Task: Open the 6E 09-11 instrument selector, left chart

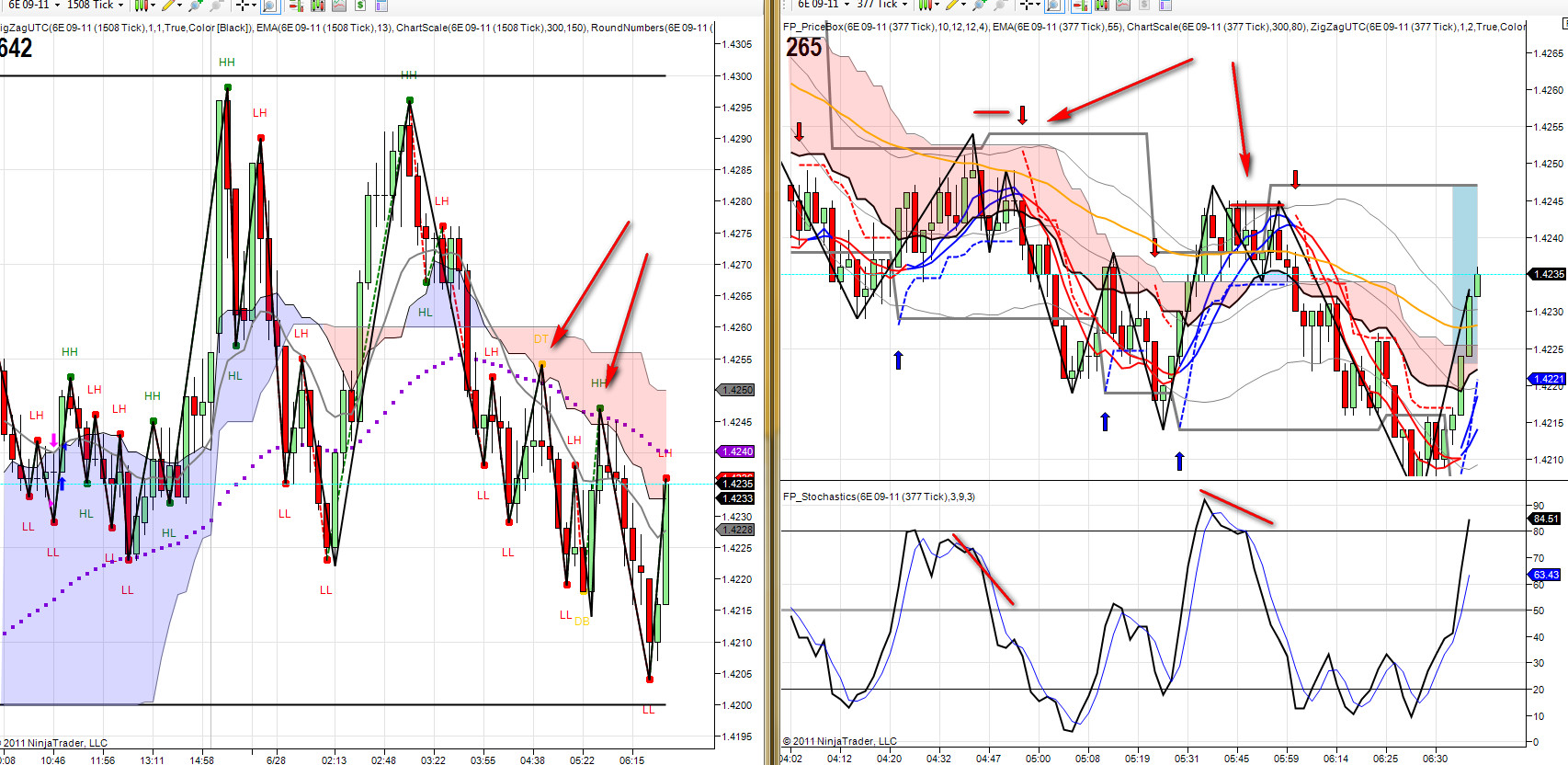Action: [x=34, y=6]
